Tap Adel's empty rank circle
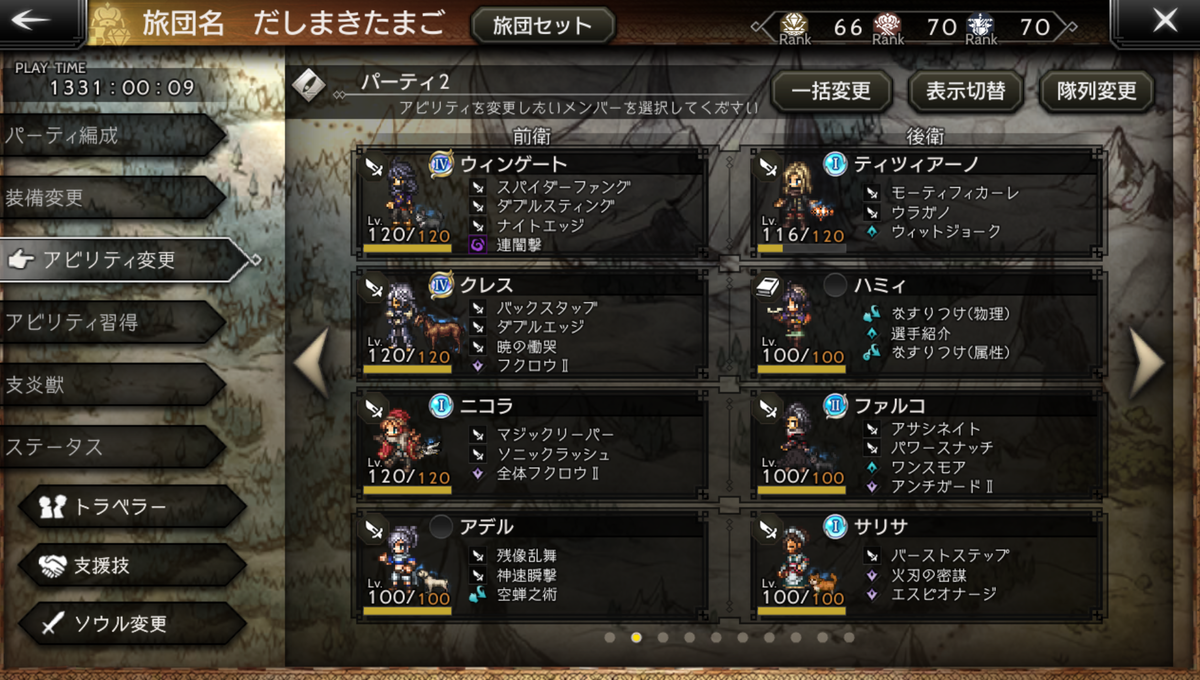The width and height of the screenshot is (1200, 680). (441, 527)
